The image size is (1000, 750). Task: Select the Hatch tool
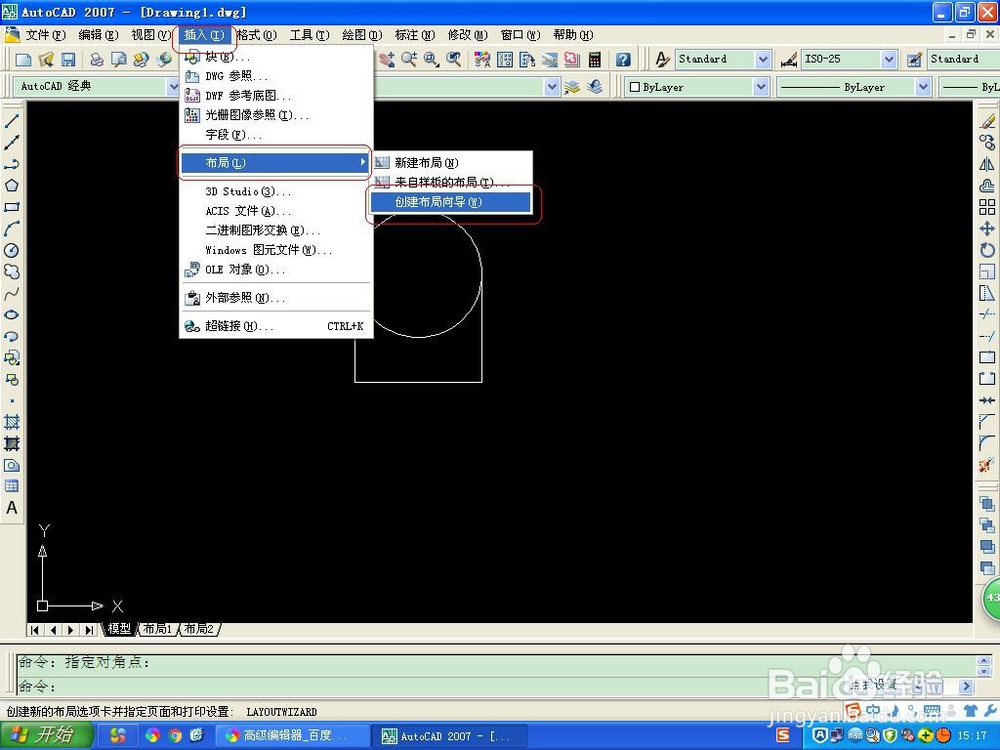11,422
